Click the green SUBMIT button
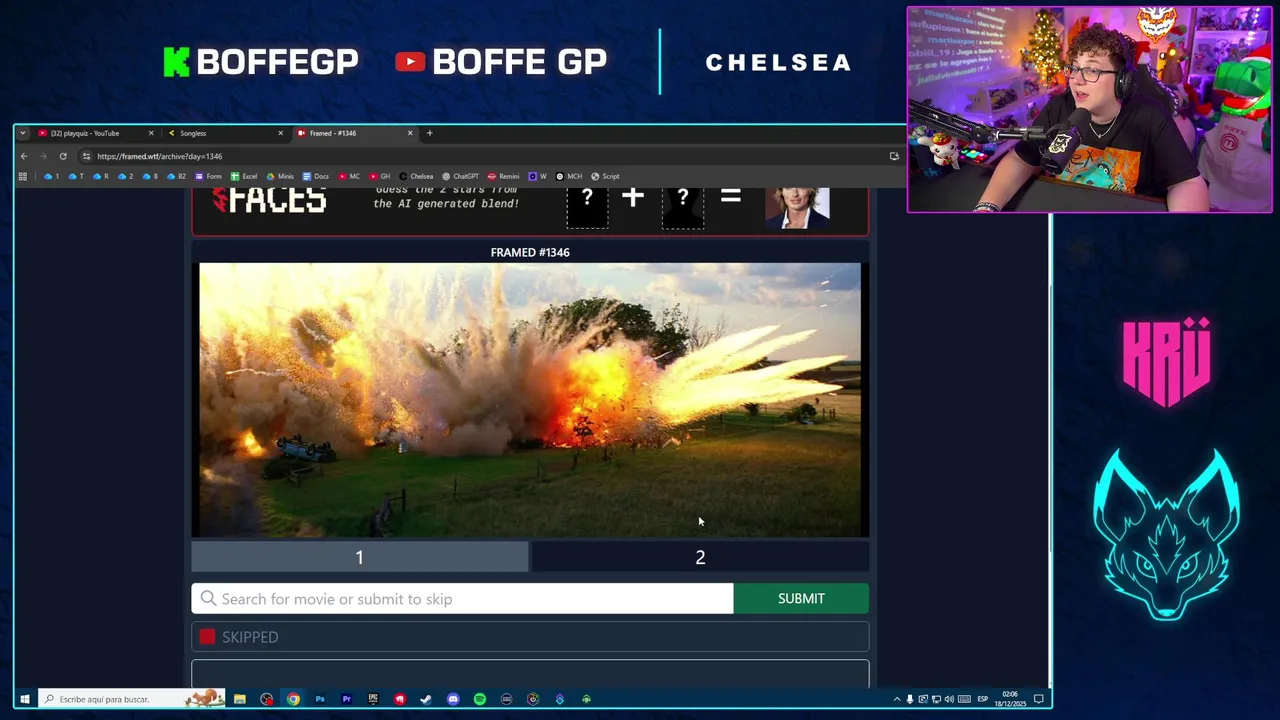Viewport: 1280px width, 720px height. click(801, 599)
